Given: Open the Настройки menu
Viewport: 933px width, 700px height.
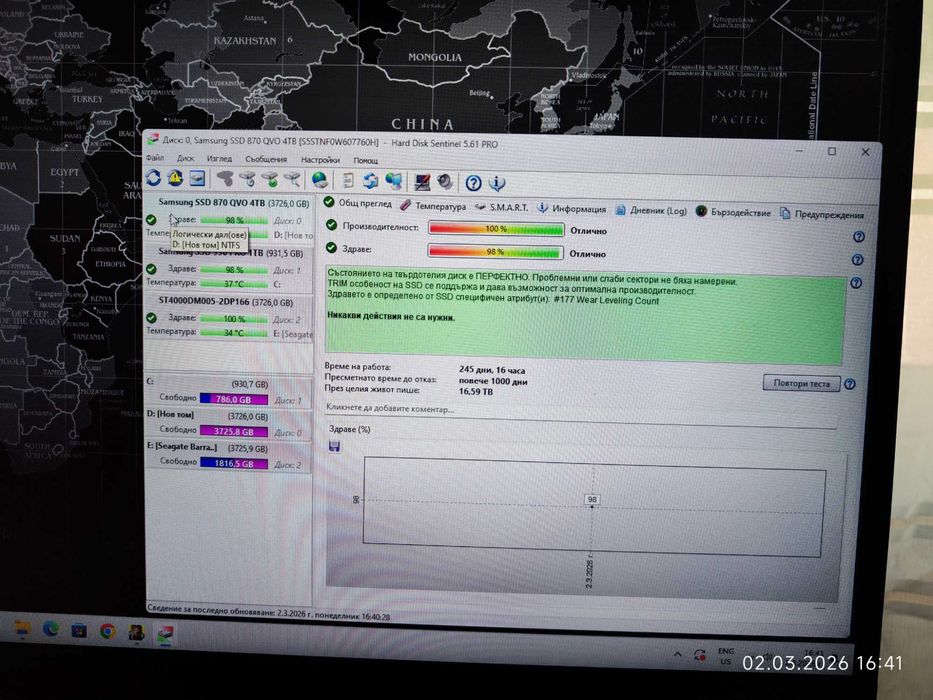Looking at the screenshot, I should click(x=320, y=160).
